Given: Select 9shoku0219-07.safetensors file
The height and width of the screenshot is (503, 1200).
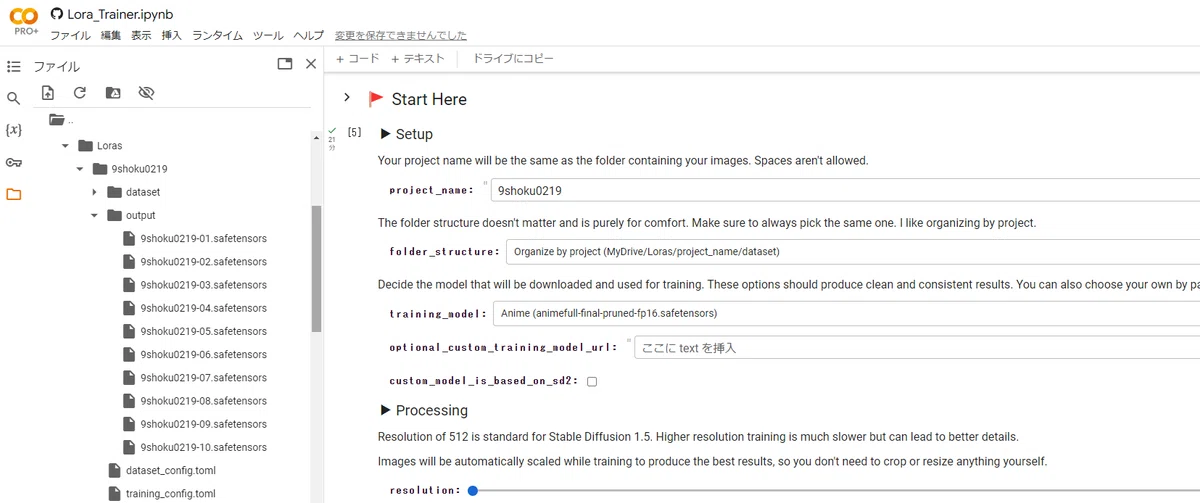Looking at the screenshot, I should (204, 377).
